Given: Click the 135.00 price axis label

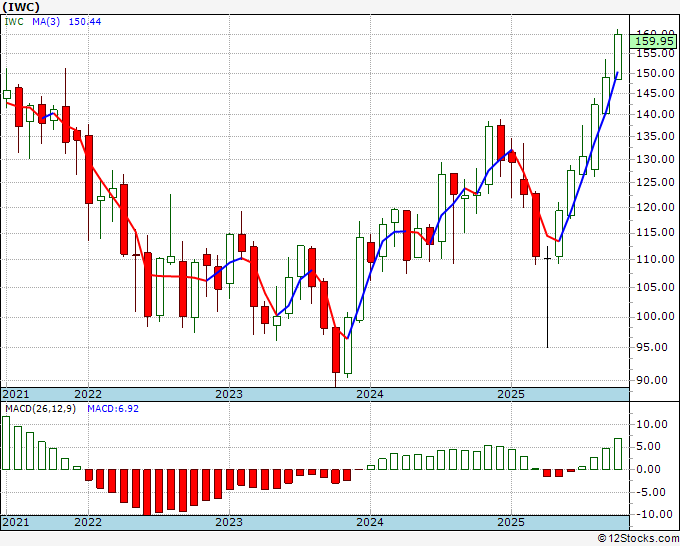Looking at the screenshot, I should click(x=655, y=136).
